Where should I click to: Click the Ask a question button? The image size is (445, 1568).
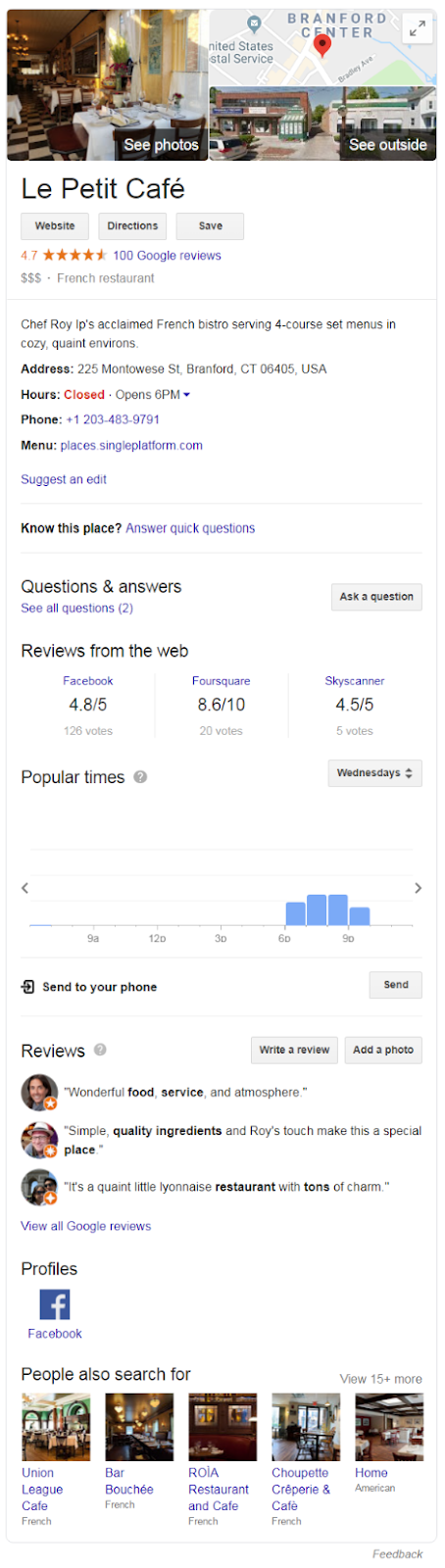[376, 597]
